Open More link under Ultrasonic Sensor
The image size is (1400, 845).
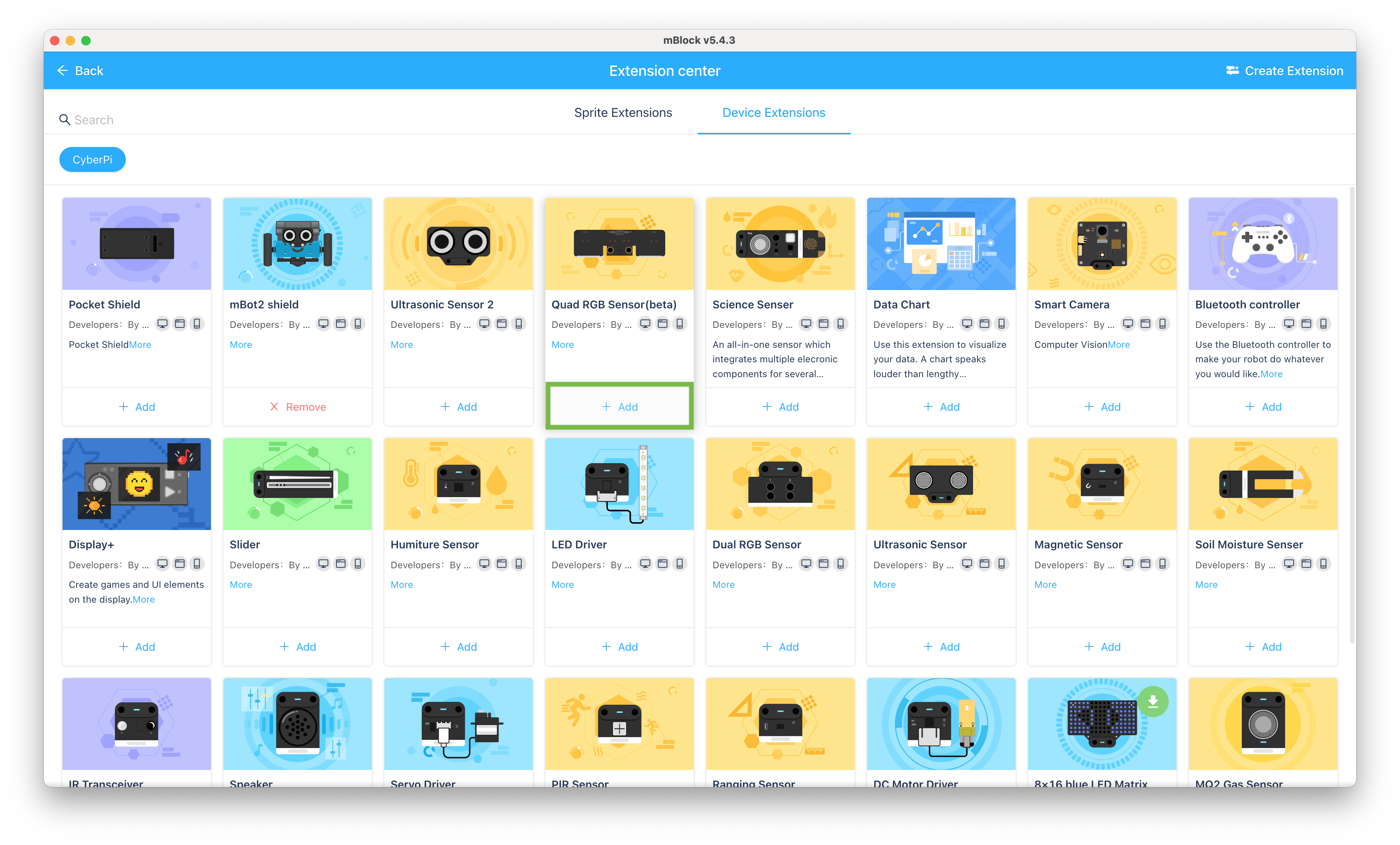point(884,585)
